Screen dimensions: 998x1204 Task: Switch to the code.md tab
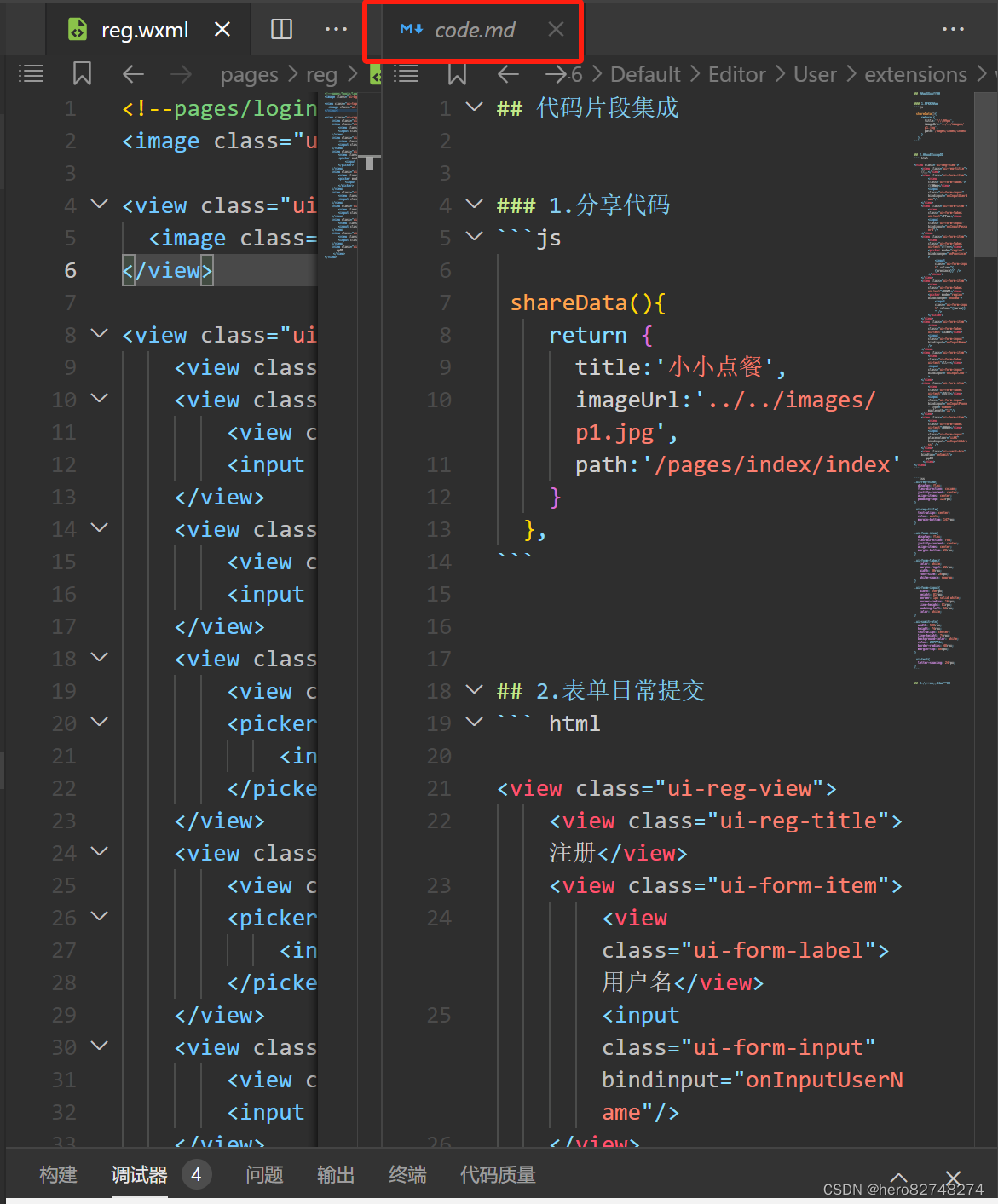coord(474,30)
